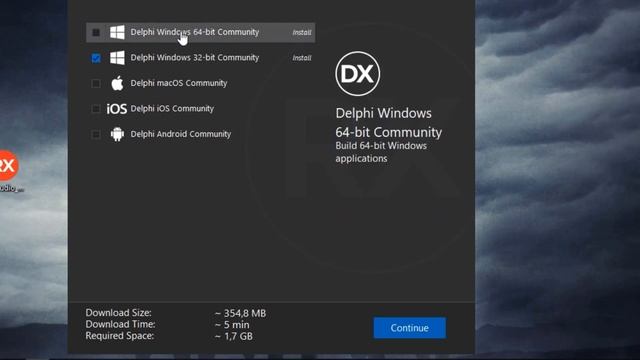
Task: Tick the Delphi iOS Community checkbox
Action: (x=96, y=109)
